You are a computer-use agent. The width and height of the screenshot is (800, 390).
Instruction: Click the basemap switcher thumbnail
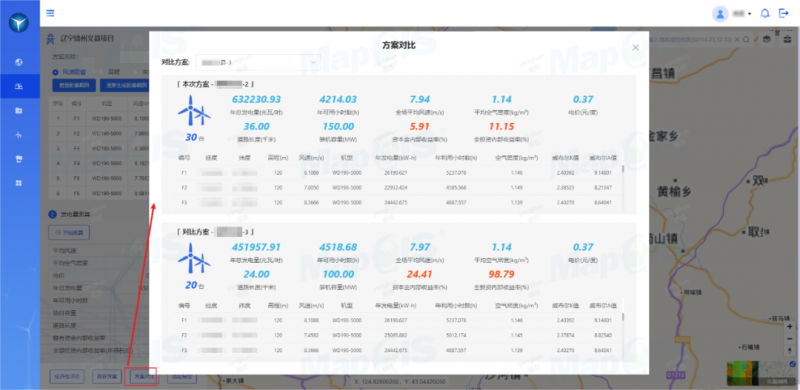[761, 373]
